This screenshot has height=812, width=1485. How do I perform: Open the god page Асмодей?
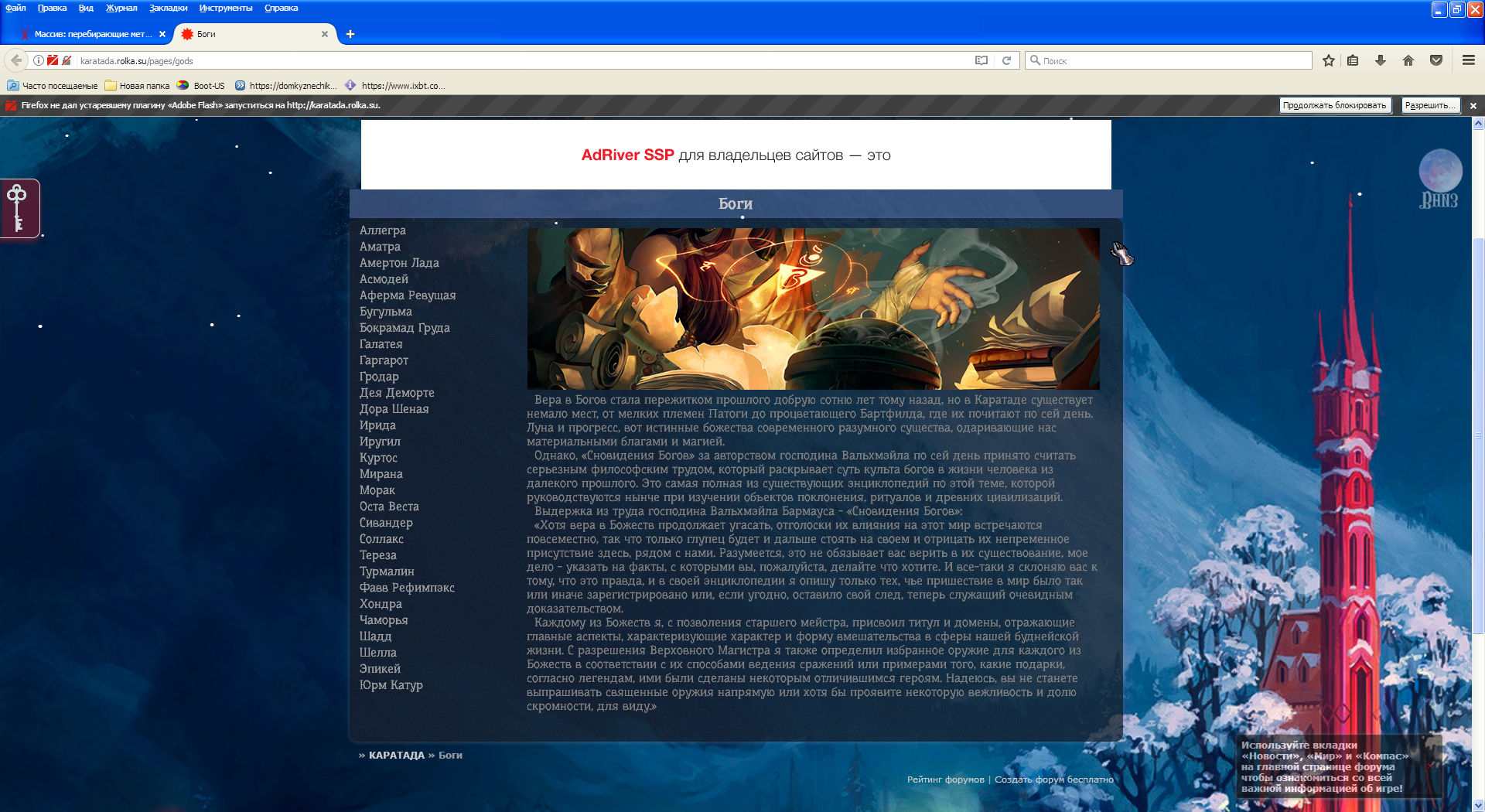pyautogui.click(x=384, y=279)
